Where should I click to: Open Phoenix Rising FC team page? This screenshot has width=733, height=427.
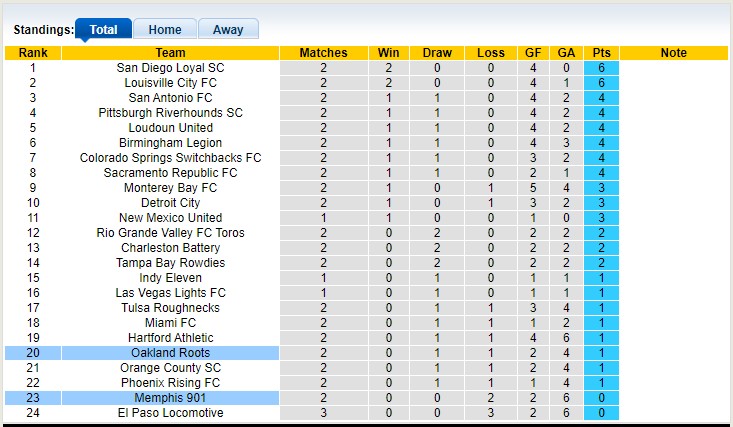(x=170, y=383)
